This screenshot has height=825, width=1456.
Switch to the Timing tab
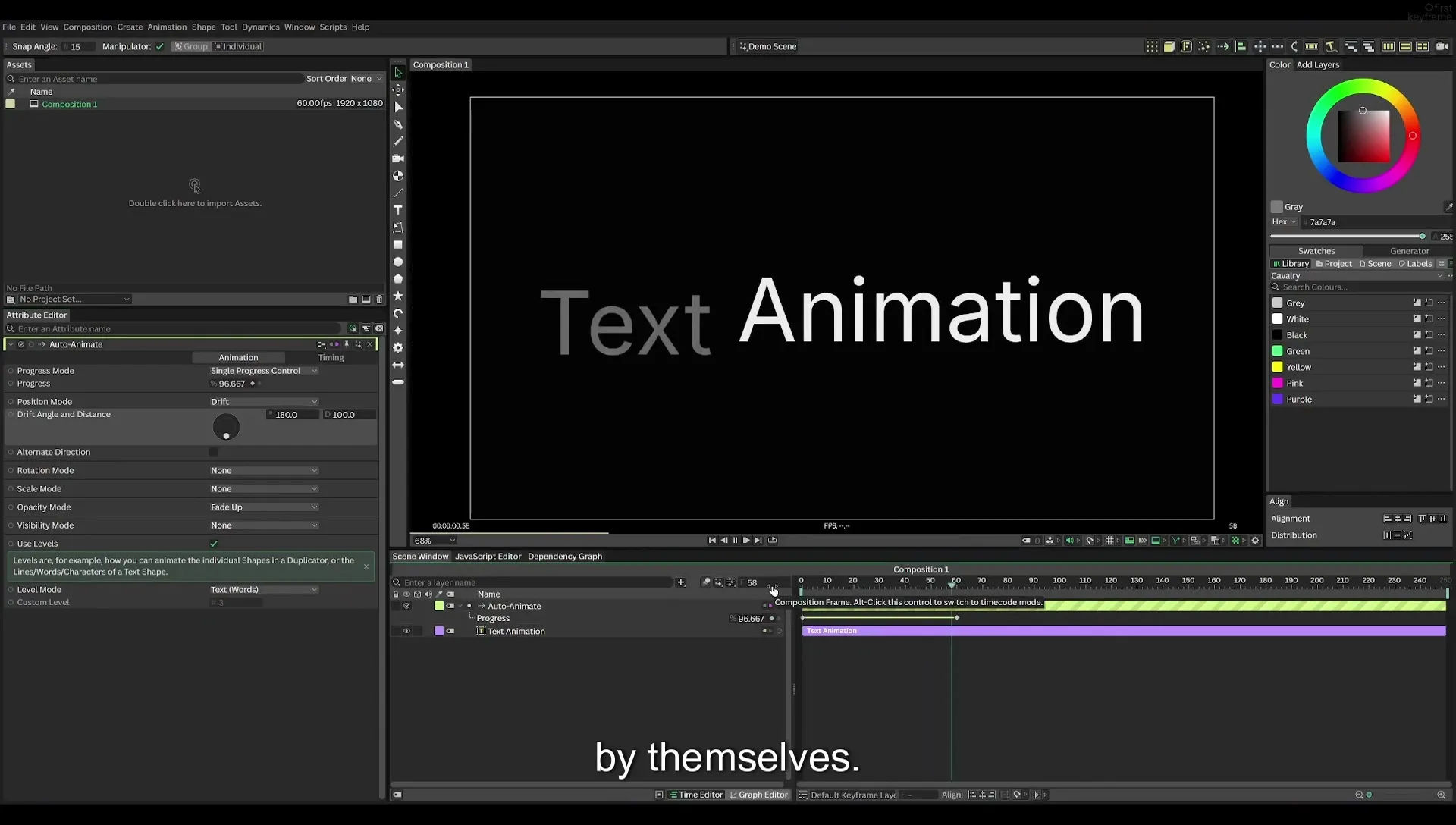[x=331, y=358]
